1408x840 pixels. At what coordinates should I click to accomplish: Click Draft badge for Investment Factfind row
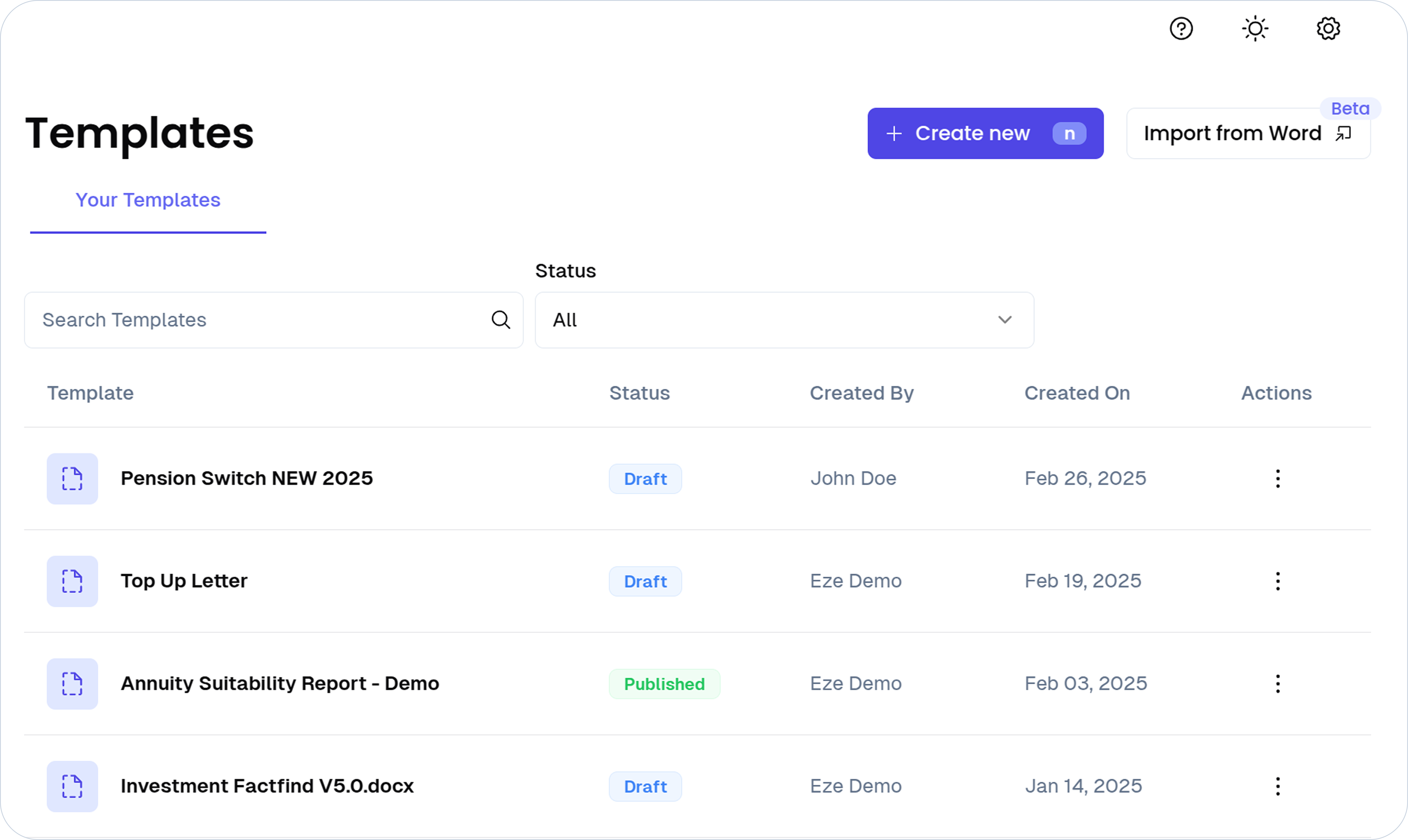[x=646, y=786]
